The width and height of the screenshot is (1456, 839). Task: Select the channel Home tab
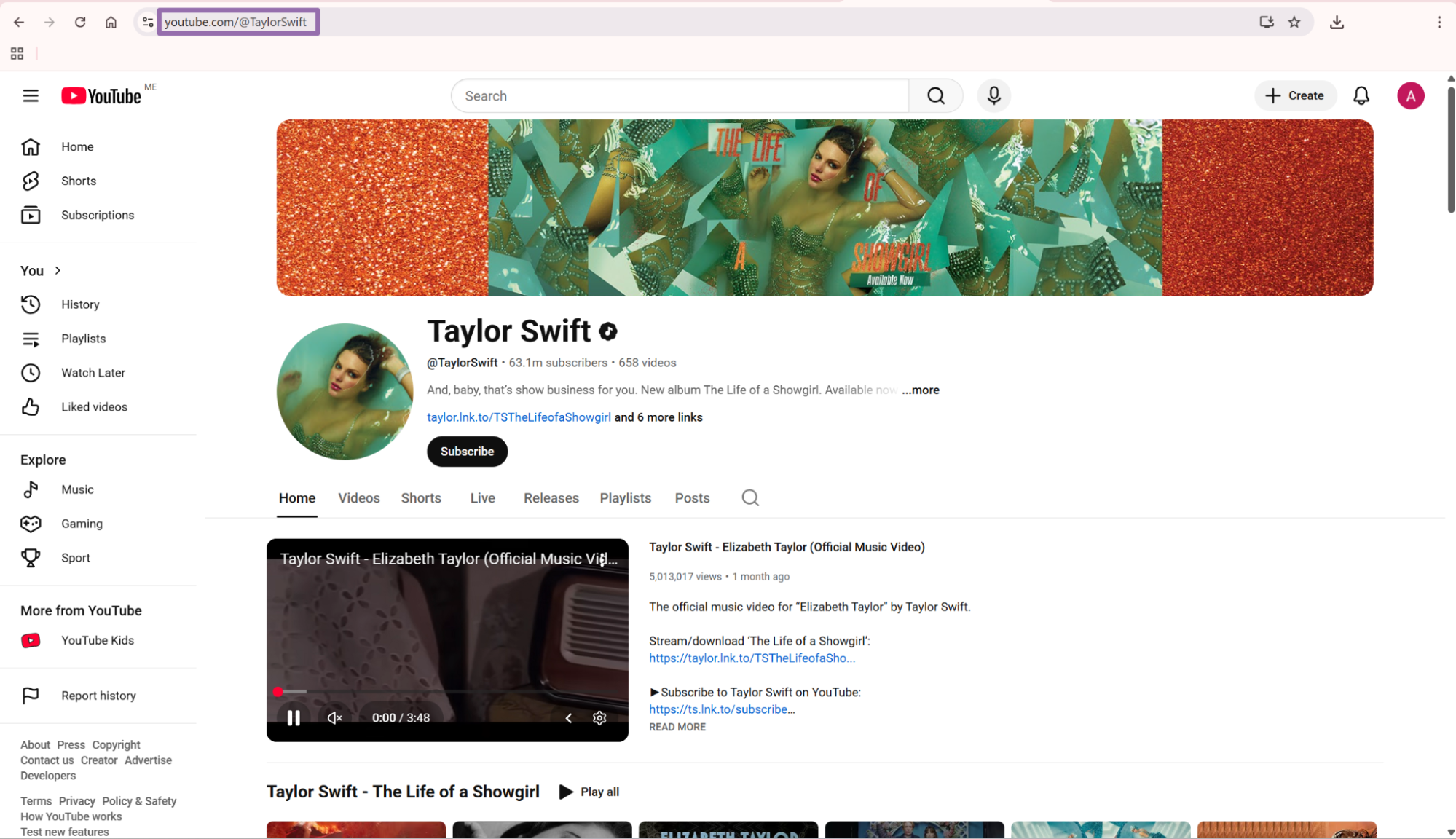297,498
